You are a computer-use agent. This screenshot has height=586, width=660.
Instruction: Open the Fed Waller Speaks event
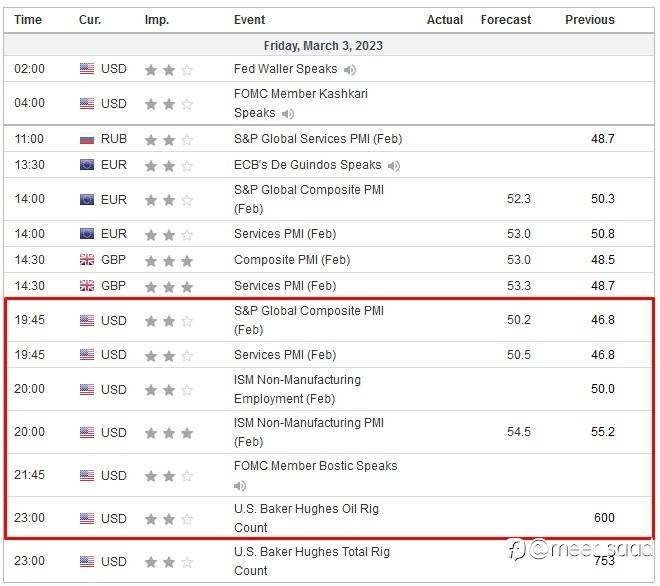point(285,69)
